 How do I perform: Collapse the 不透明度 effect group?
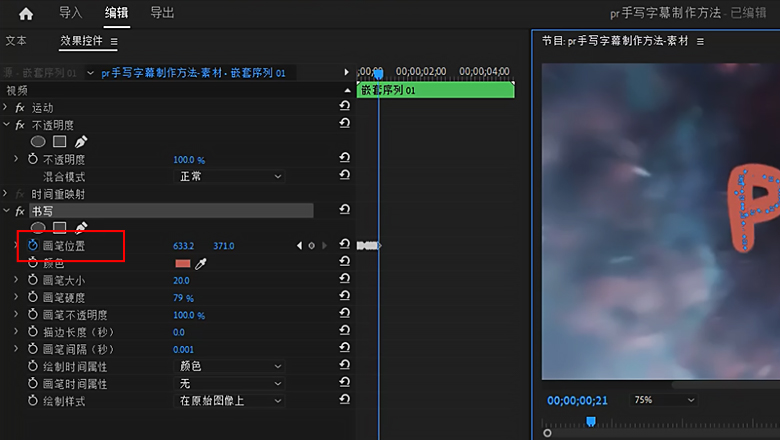(6, 125)
